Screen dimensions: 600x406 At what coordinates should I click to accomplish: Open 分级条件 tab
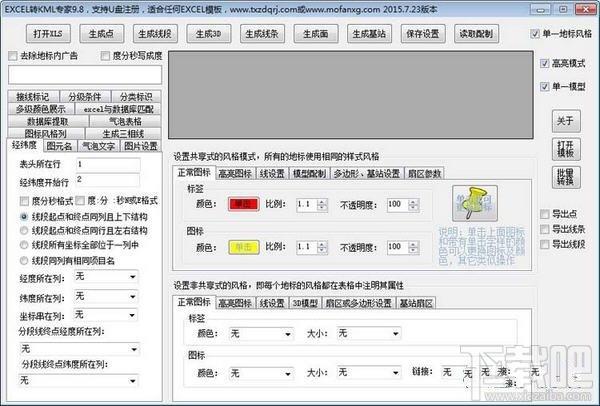tap(85, 96)
